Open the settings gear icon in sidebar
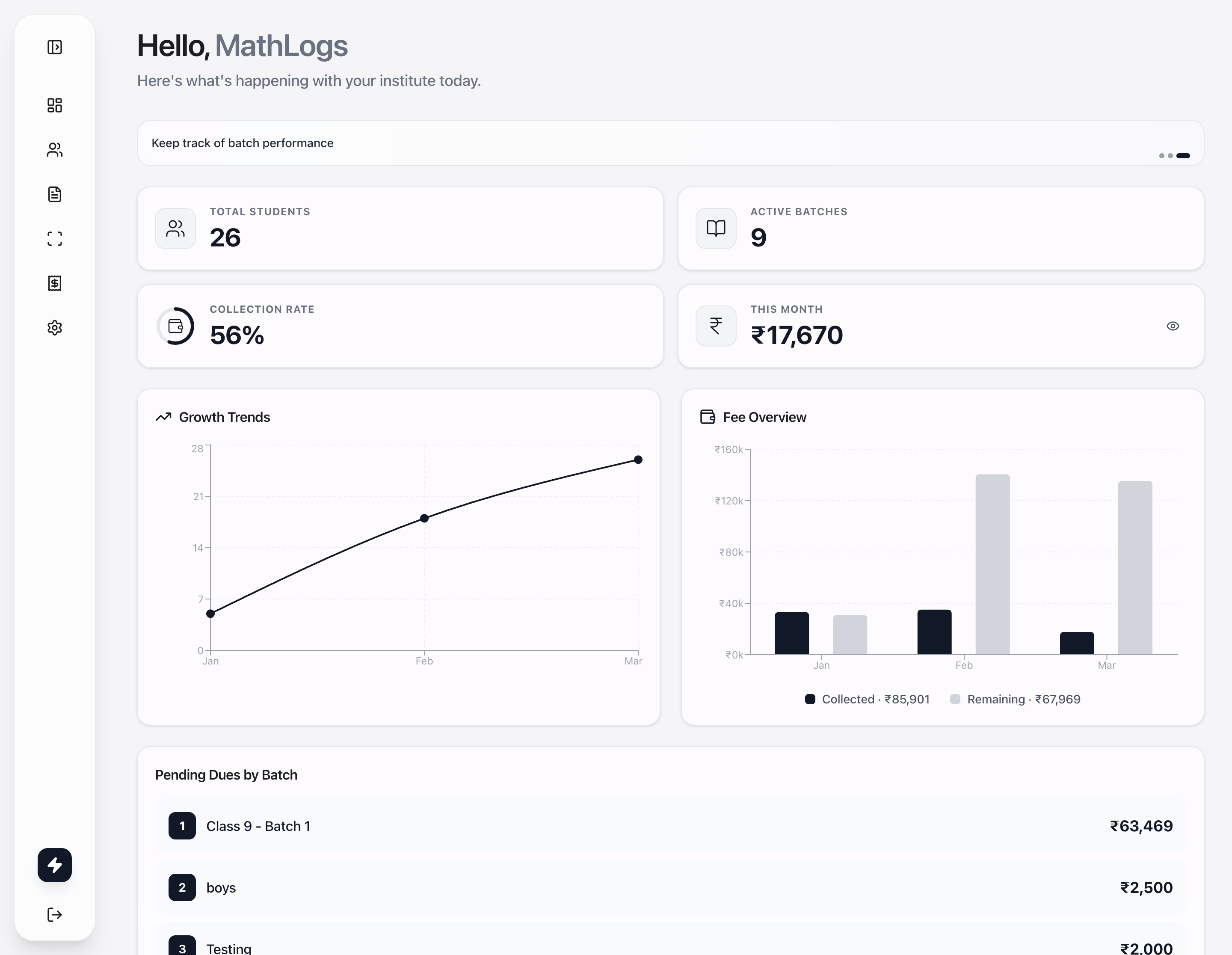This screenshot has width=1232, height=955. (55, 328)
